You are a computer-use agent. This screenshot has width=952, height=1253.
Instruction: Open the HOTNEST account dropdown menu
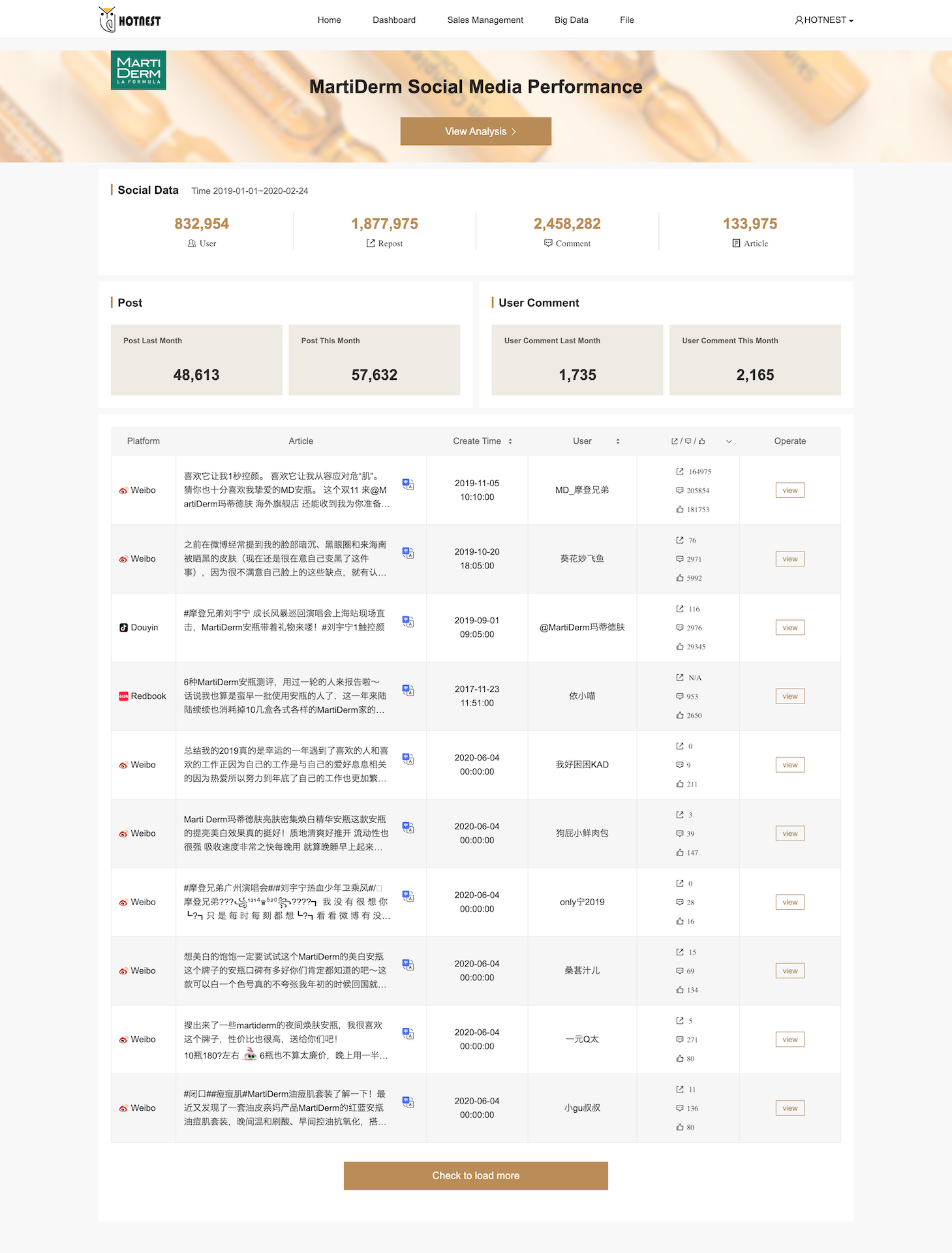point(824,20)
